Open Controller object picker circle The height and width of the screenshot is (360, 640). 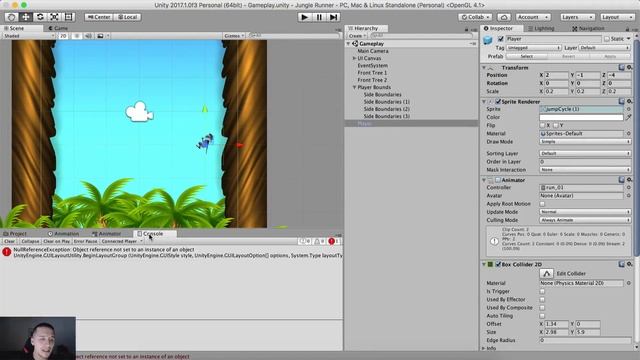[629, 188]
